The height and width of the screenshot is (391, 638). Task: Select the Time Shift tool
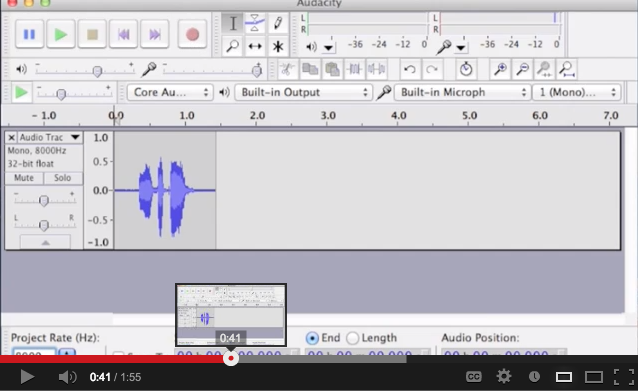pyautogui.click(x=255, y=46)
